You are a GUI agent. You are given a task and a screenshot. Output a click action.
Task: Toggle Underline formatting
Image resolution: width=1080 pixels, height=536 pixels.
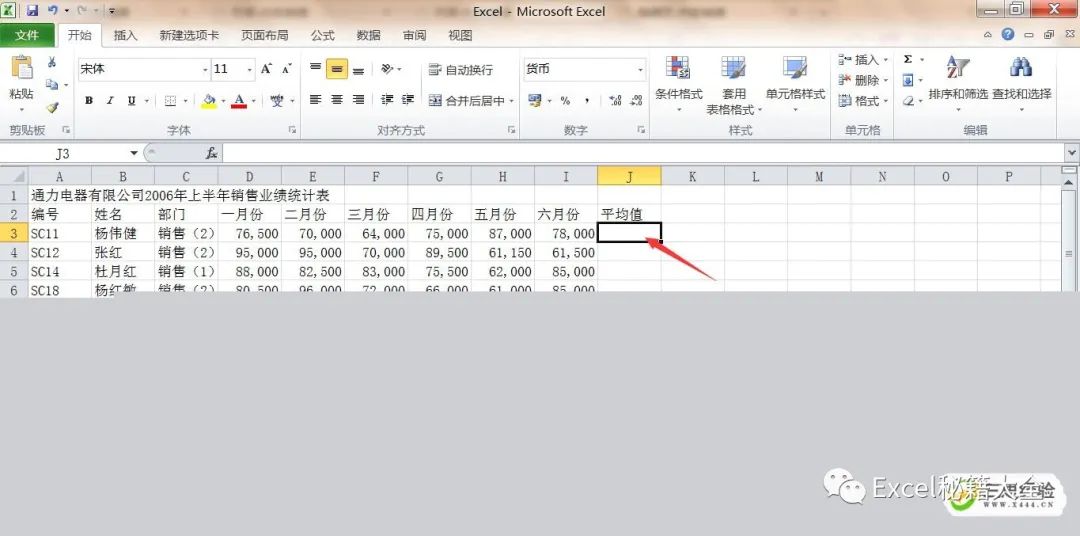(x=131, y=101)
